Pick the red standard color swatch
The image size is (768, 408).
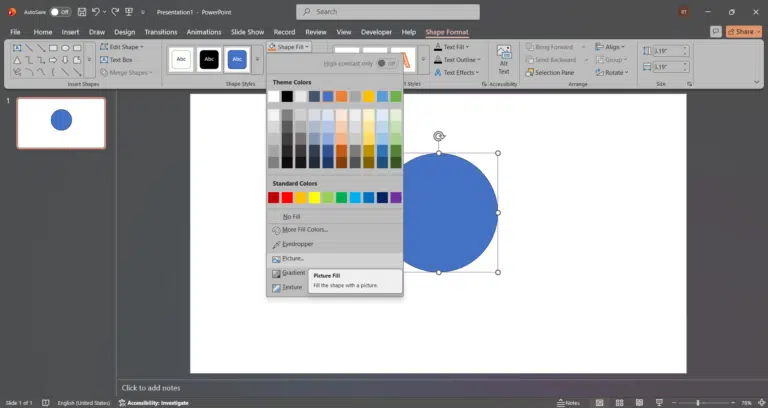coord(287,197)
